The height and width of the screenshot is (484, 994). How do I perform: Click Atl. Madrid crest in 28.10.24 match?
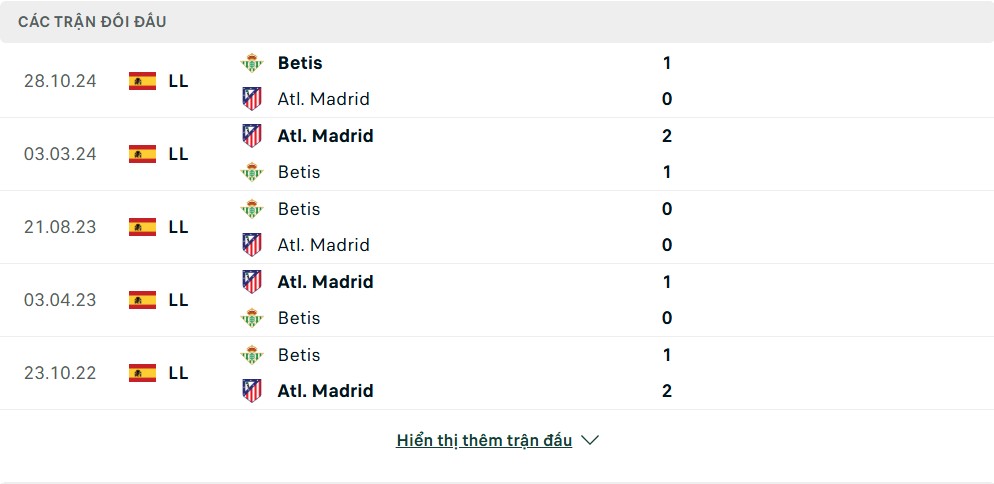pyautogui.click(x=252, y=99)
